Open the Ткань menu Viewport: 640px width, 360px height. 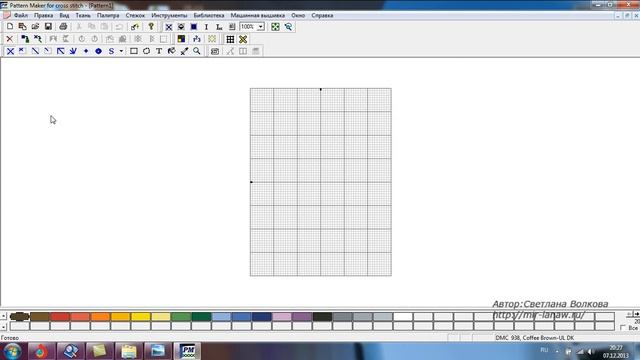coord(83,16)
